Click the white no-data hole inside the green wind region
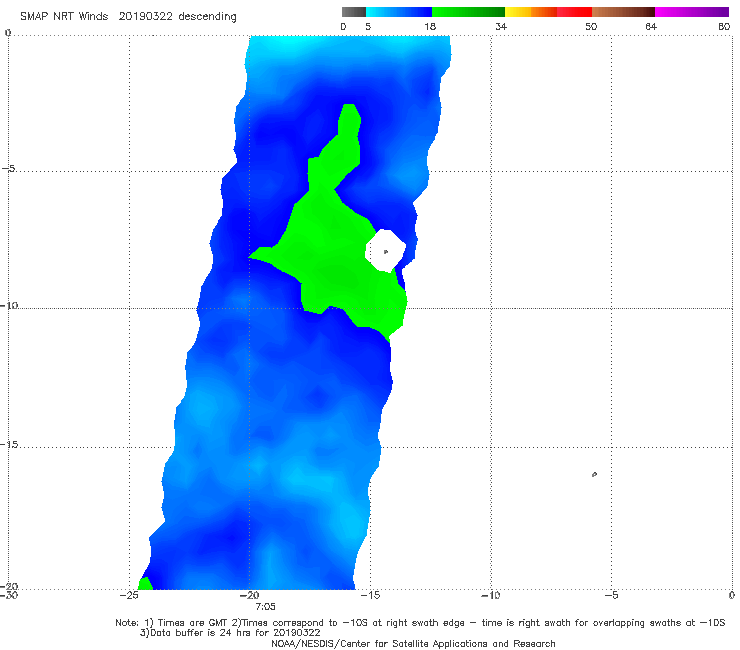 (385, 251)
